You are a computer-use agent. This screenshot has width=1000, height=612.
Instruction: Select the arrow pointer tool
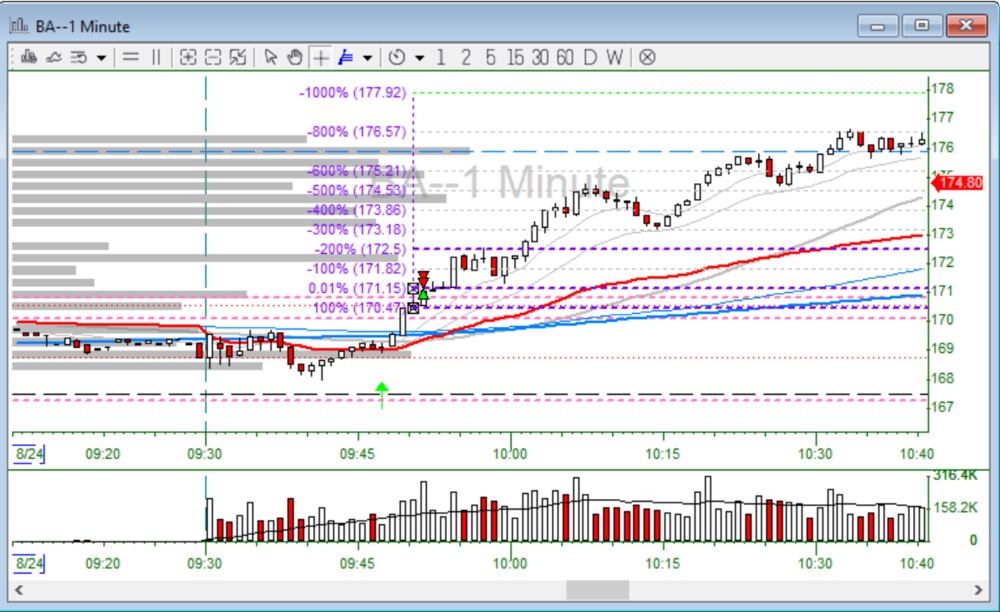click(x=270, y=57)
